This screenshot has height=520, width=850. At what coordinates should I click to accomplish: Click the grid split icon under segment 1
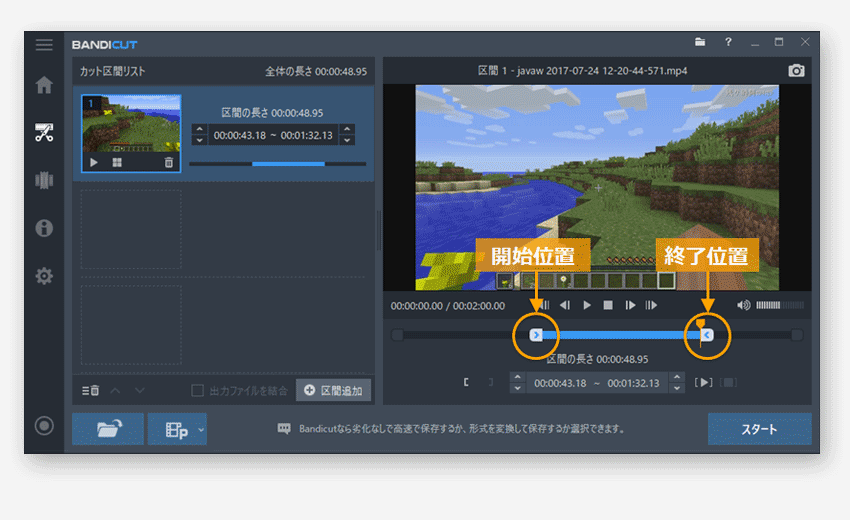(x=117, y=162)
